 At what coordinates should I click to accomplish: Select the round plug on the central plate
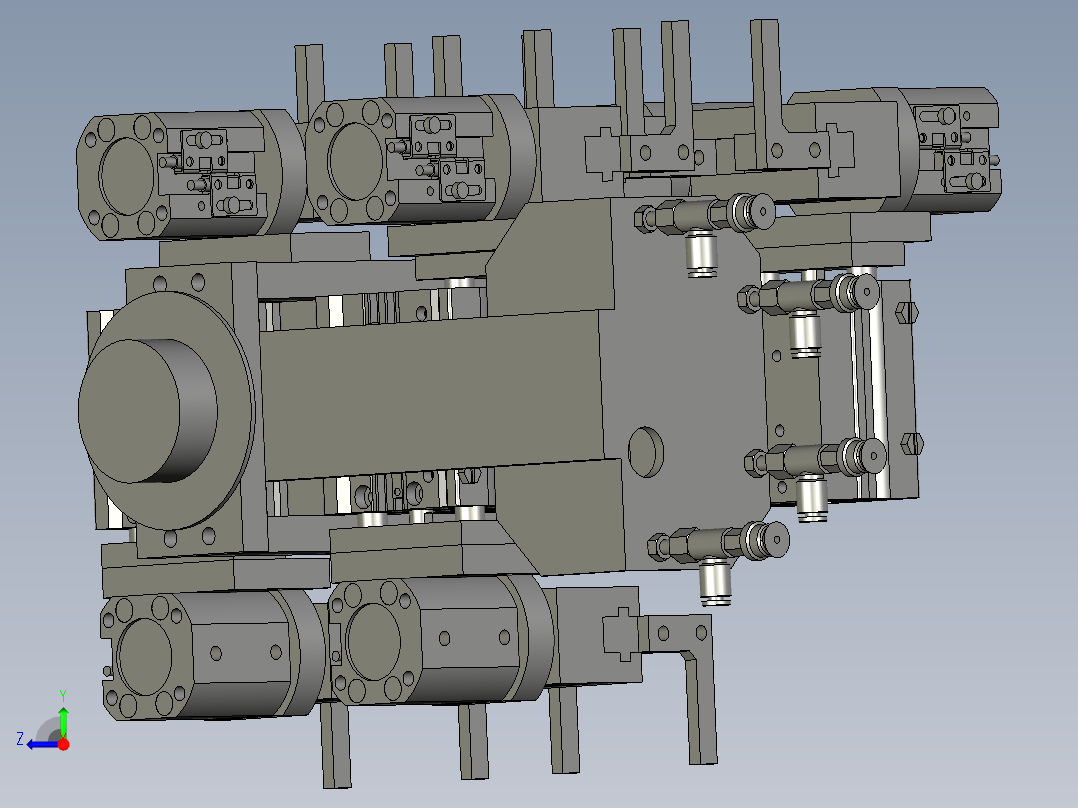click(646, 452)
